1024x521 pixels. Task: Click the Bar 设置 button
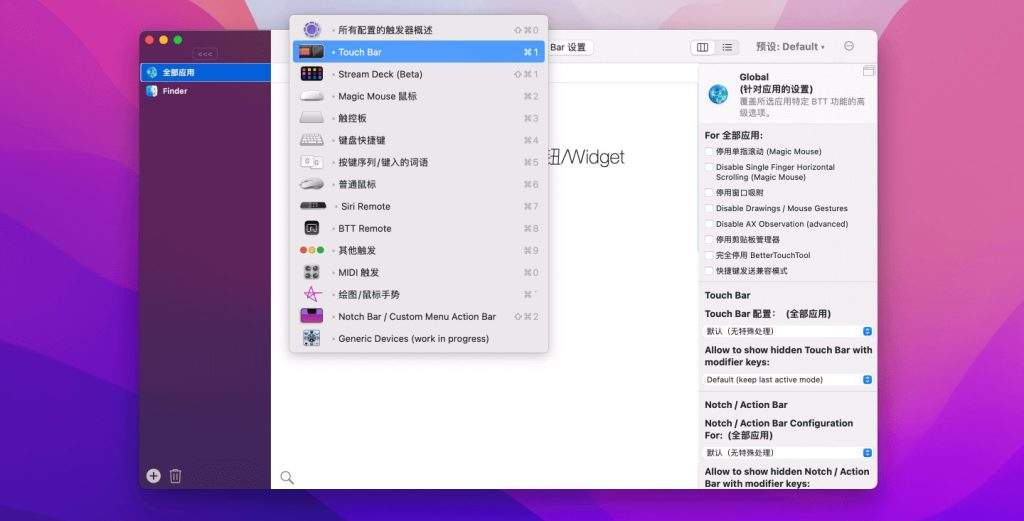tap(570, 47)
